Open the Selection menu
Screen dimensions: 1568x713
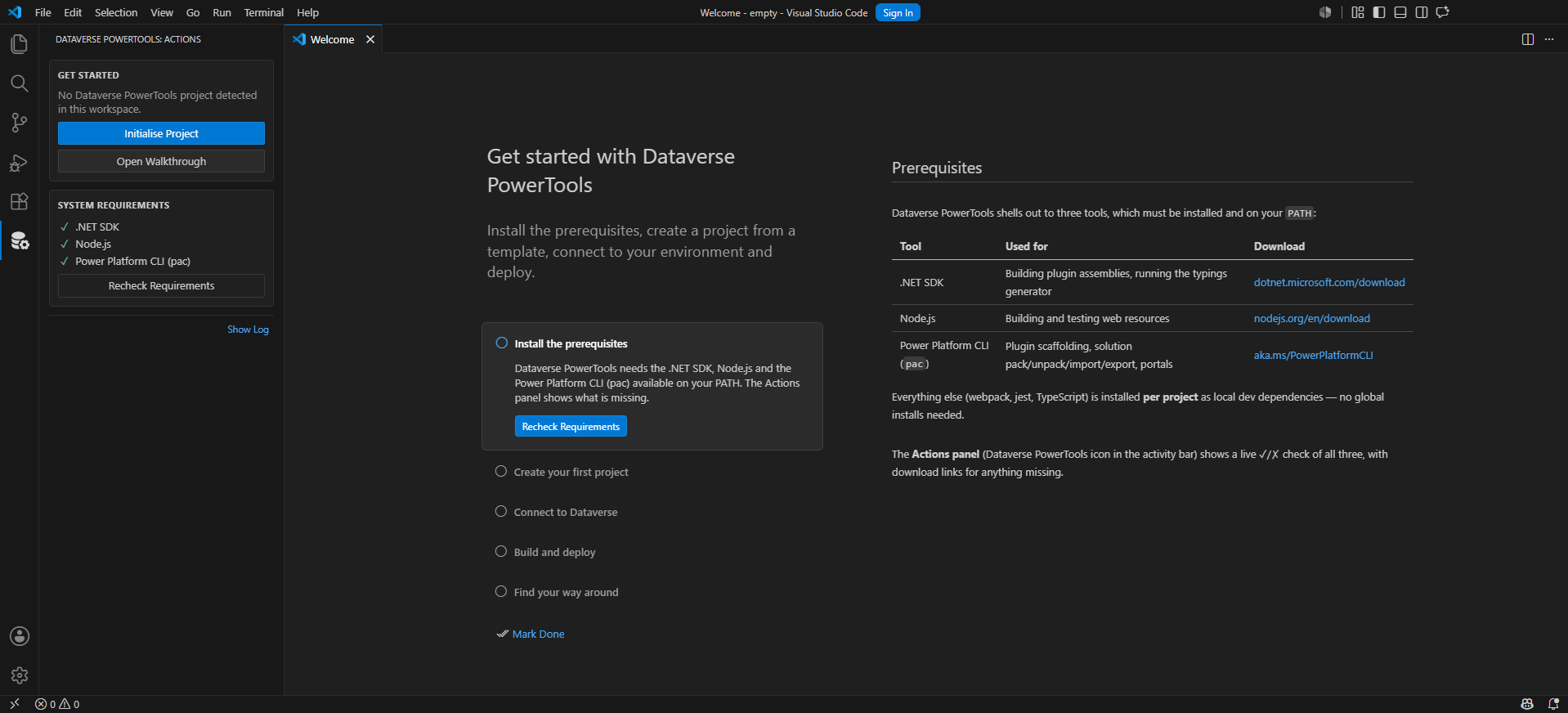pos(116,12)
